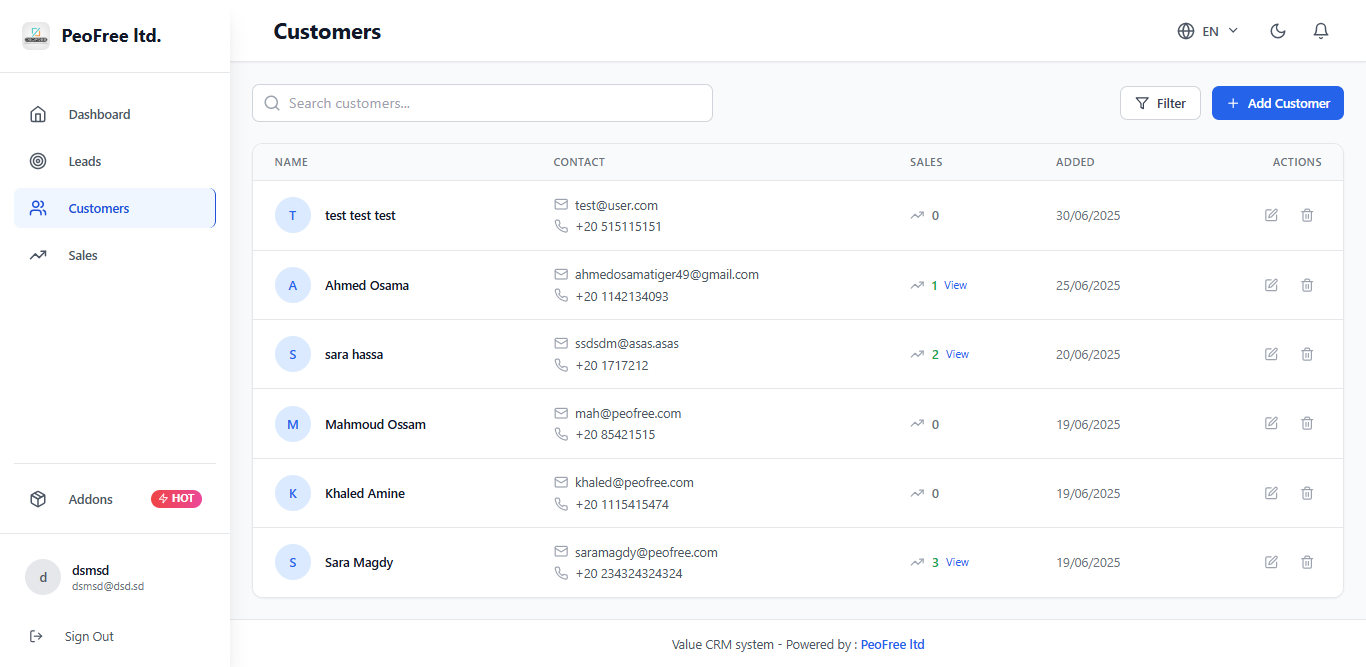
Task: Open PeoFree ltd footer link
Action: (892, 644)
